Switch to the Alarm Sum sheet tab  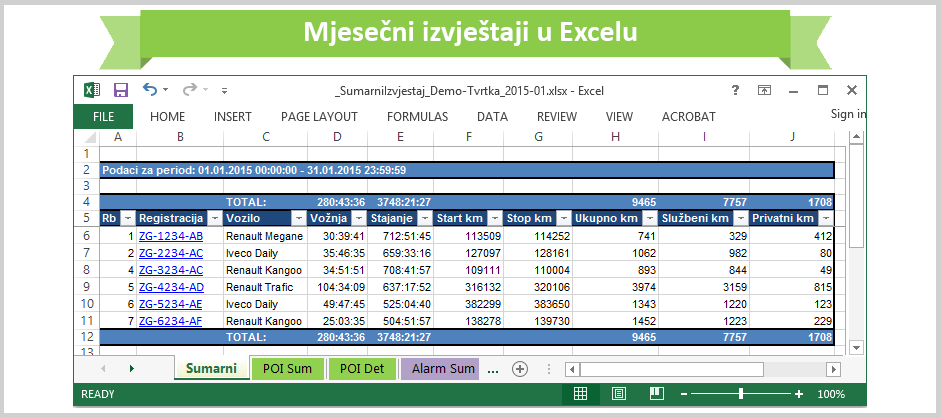coord(440,368)
